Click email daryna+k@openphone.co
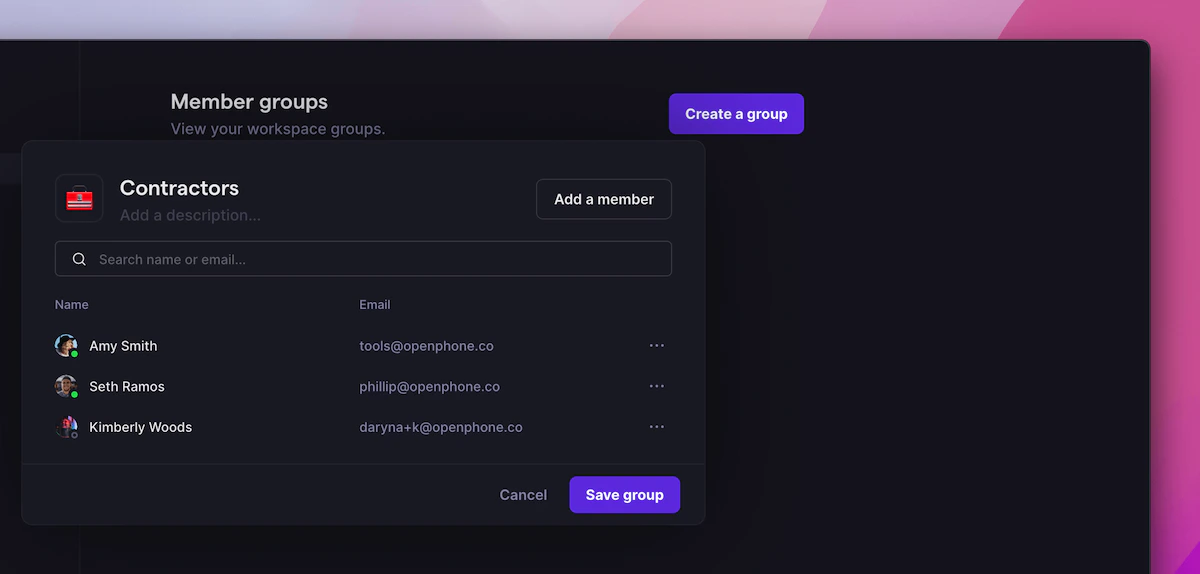1200x574 pixels. [441, 427]
